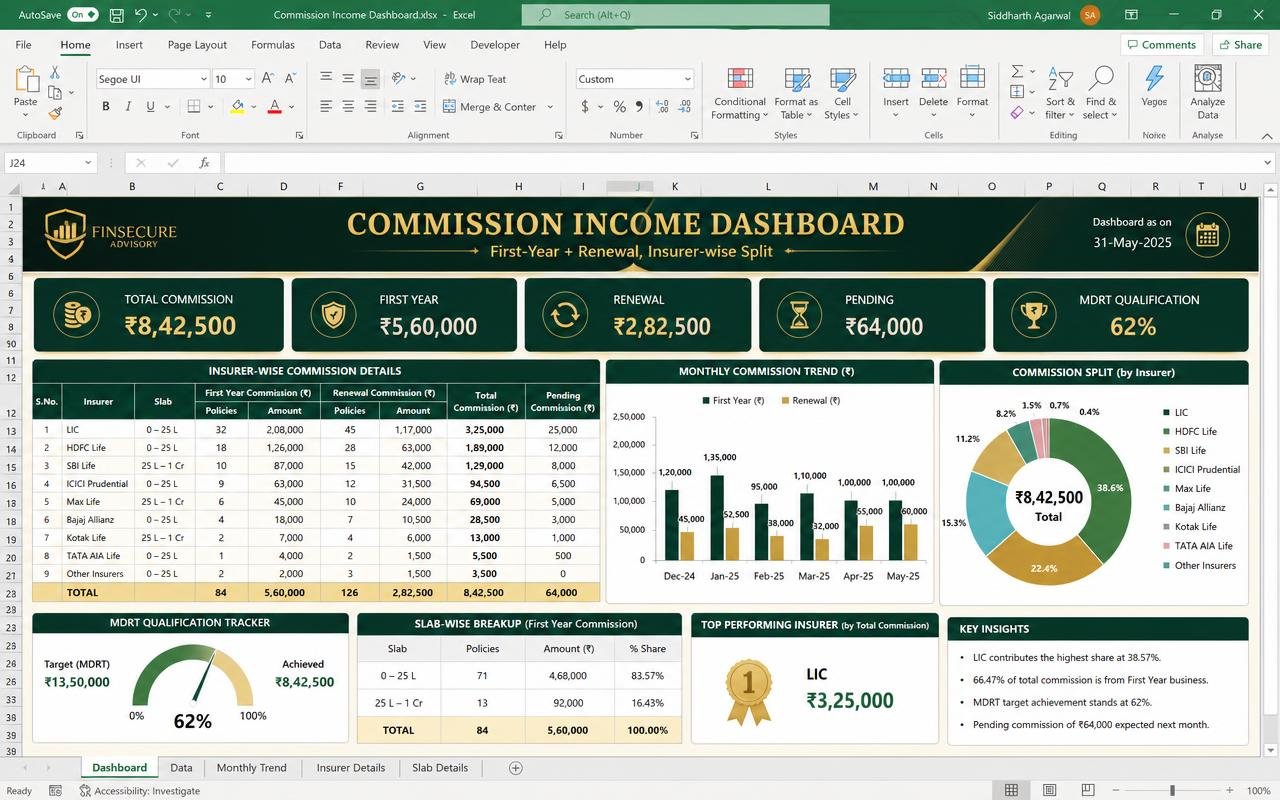Click the Search (Alt+Q) box
Screen dimensions: 1280x800
(675, 15)
